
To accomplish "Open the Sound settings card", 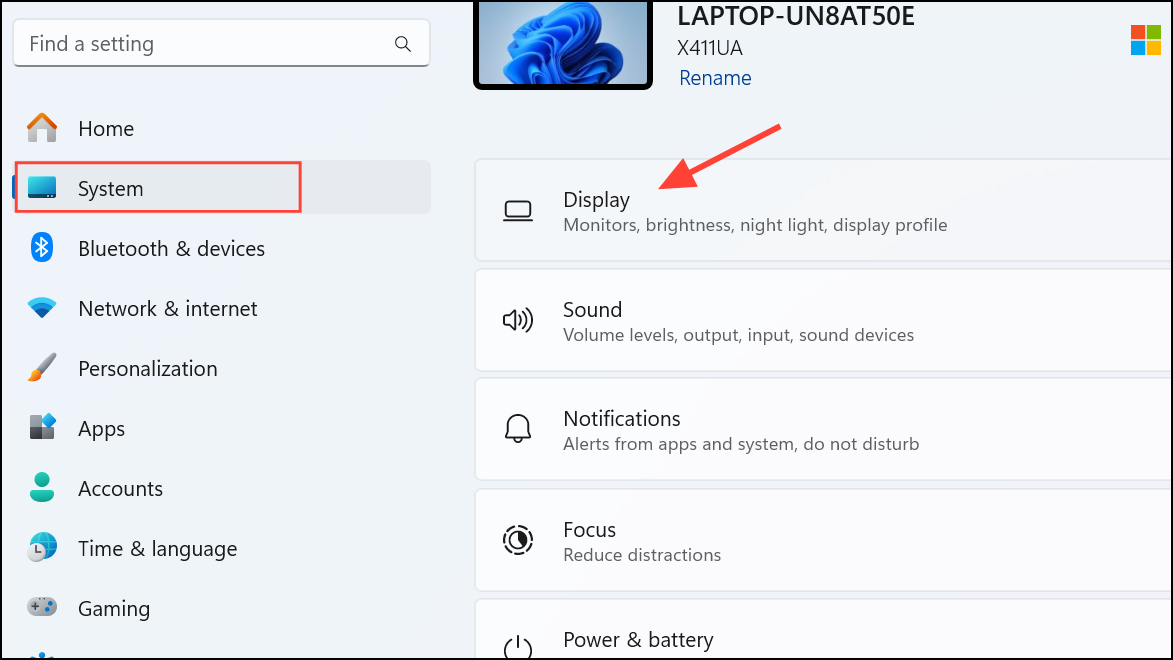I will tap(823, 320).
